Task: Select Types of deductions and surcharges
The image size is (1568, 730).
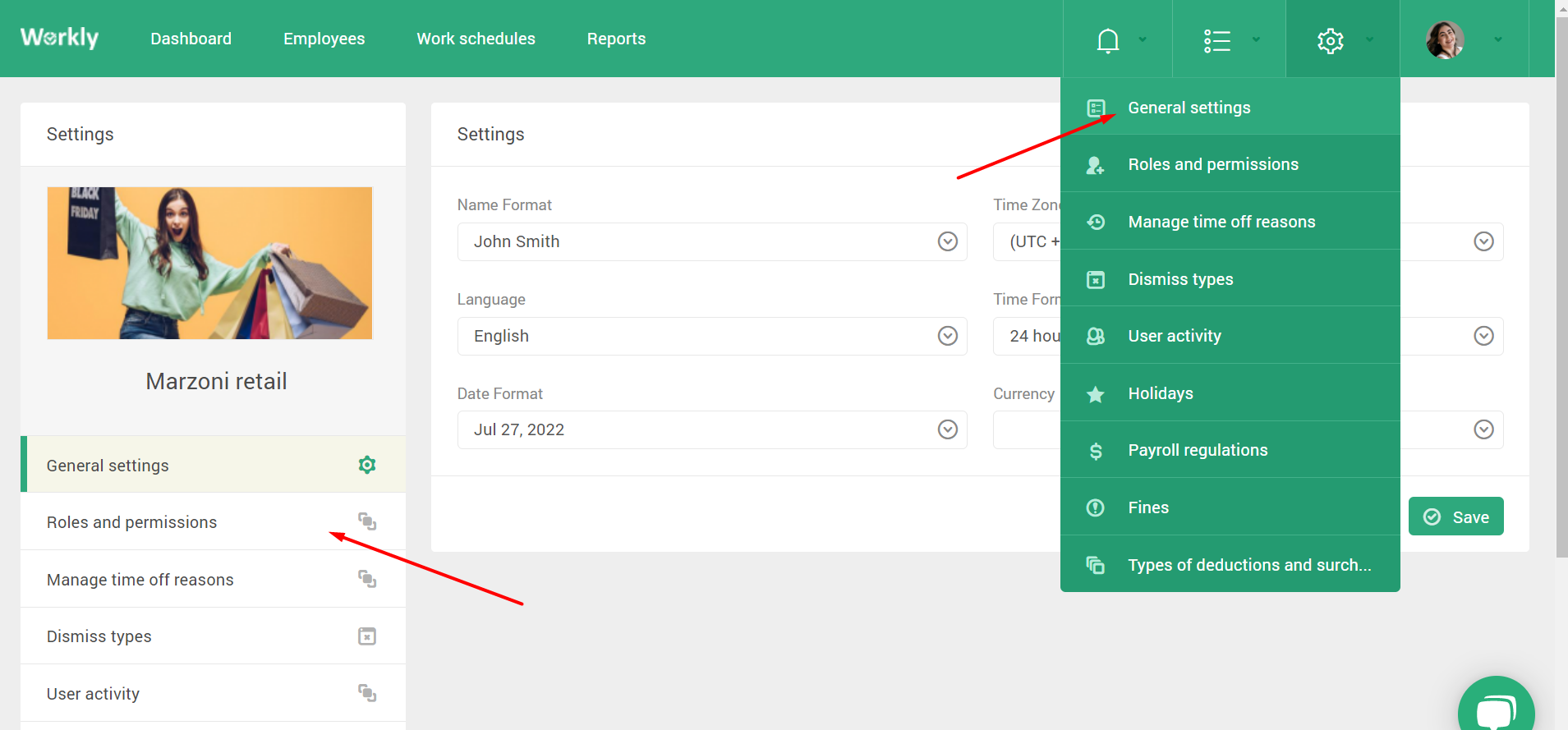Action: [1230, 564]
